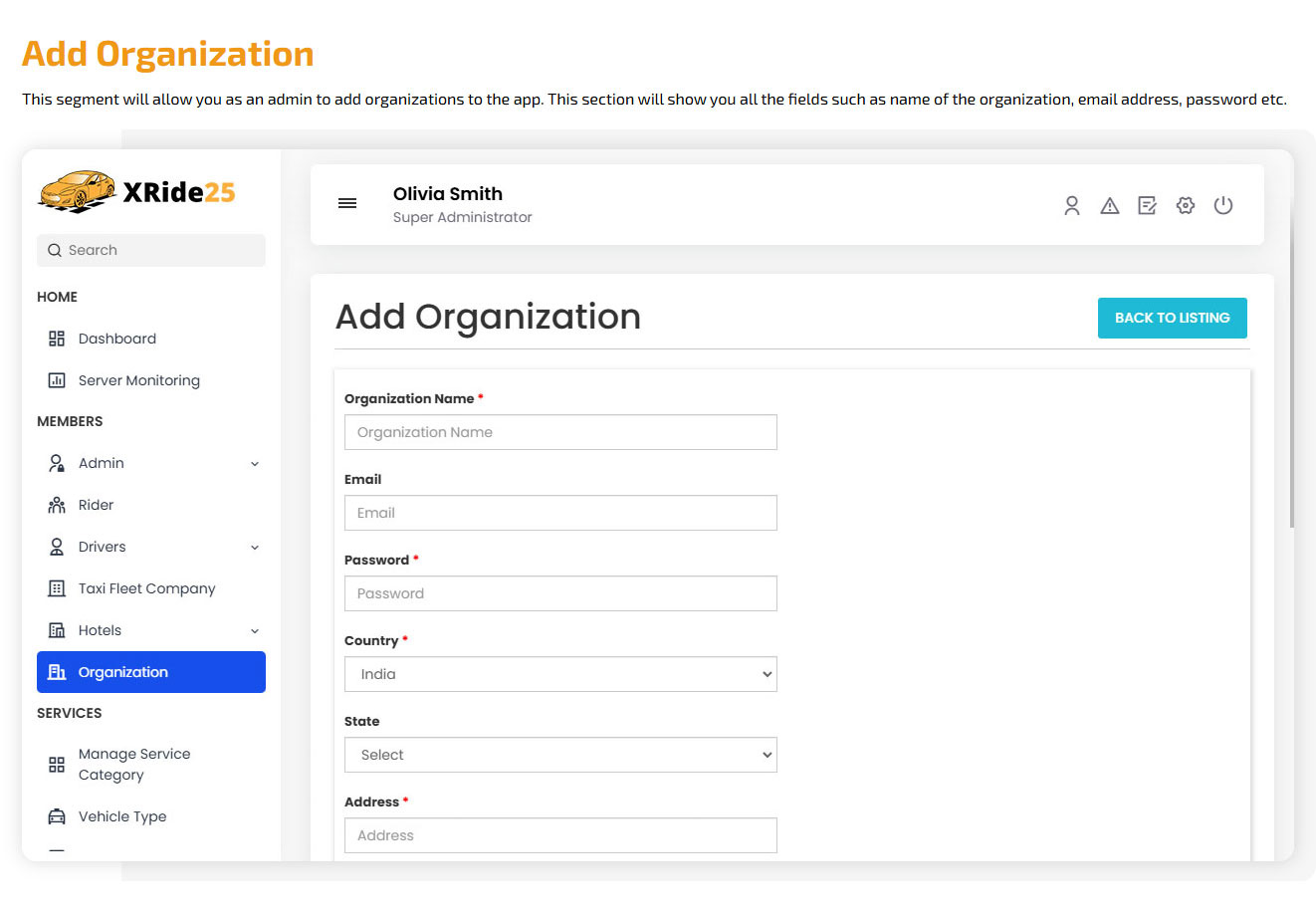This screenshot has width=1316, height=916.
Task: Click the SERVICES section heading
Action: tap(70, 713)
